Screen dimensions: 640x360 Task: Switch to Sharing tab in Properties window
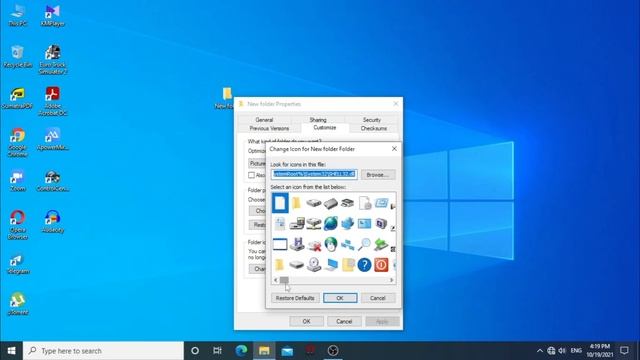click(x=318, y=120)
